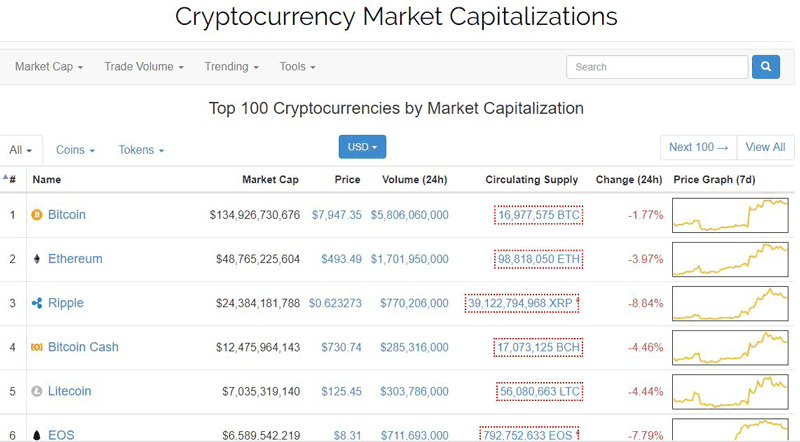Viewport: 800px width, 442px height.
Task: Click the EOS black logo icon
Action: click(x=37, y=435)
